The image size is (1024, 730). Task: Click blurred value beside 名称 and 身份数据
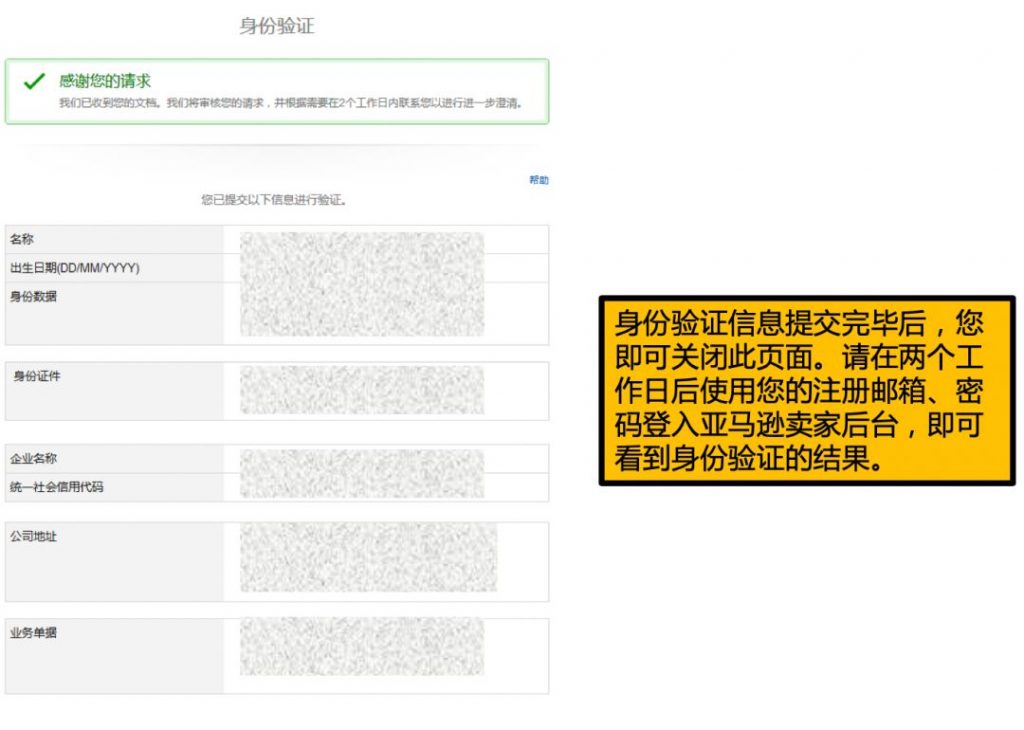point(361,284)
